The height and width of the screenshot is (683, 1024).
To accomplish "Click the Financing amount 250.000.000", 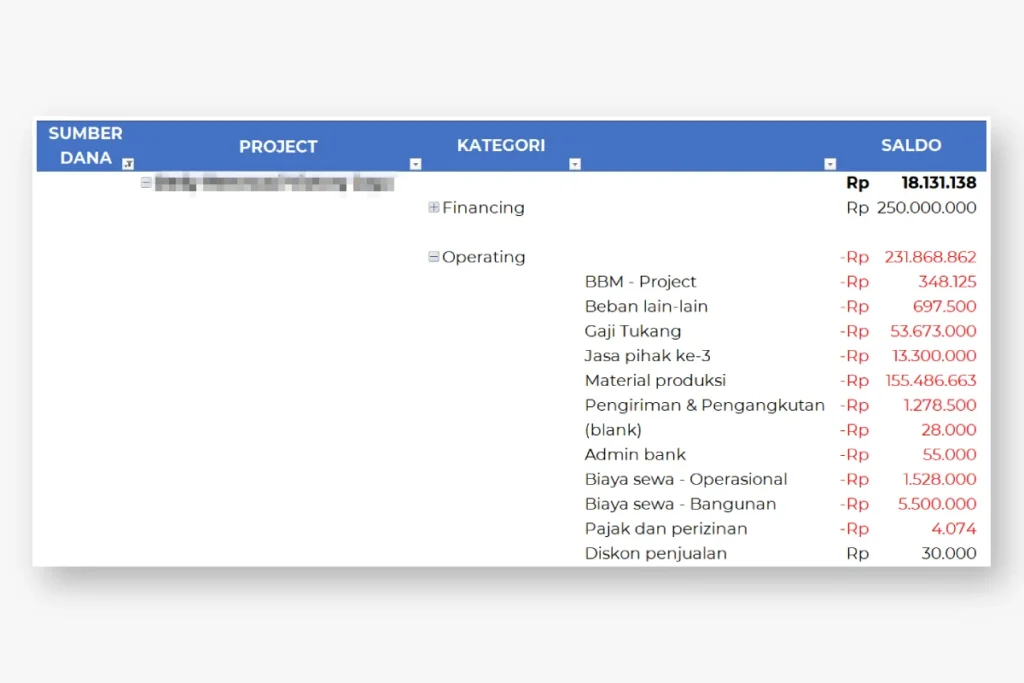I will click(926, 208).
